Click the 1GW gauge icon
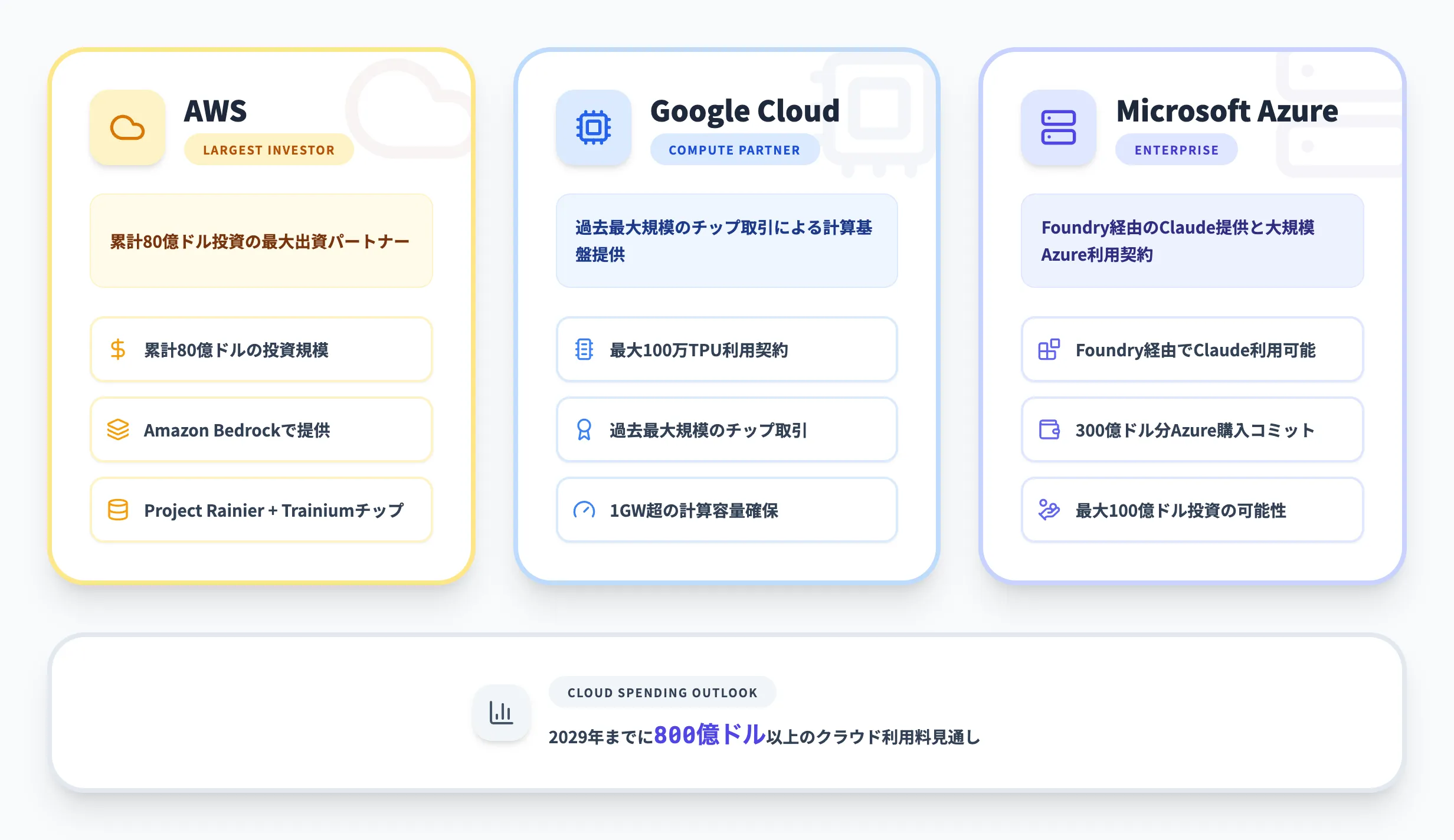Viewport: 1454px width, 840px height. [584, 510]
